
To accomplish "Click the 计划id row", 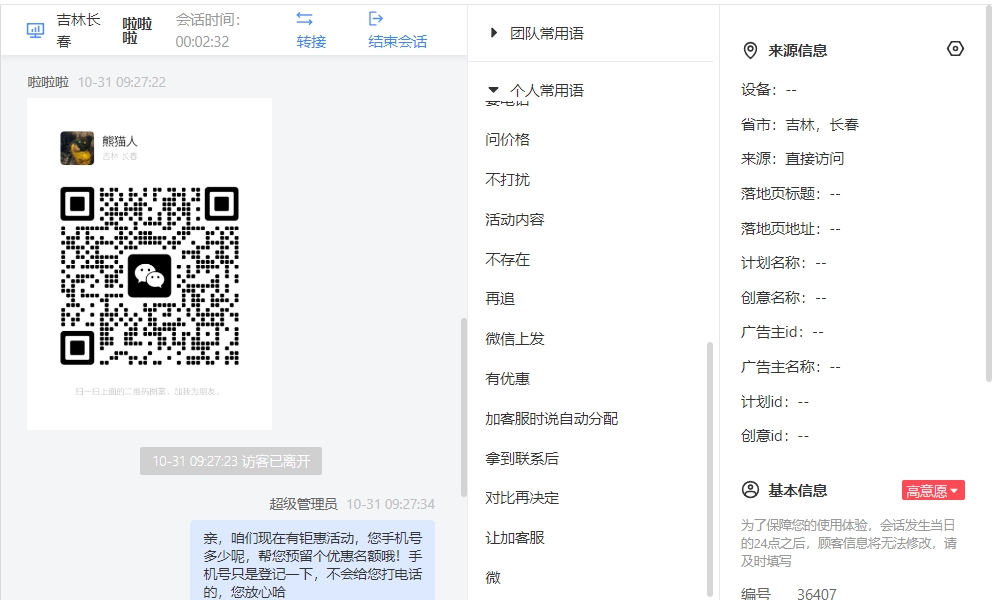I will (x=775, y=401).
